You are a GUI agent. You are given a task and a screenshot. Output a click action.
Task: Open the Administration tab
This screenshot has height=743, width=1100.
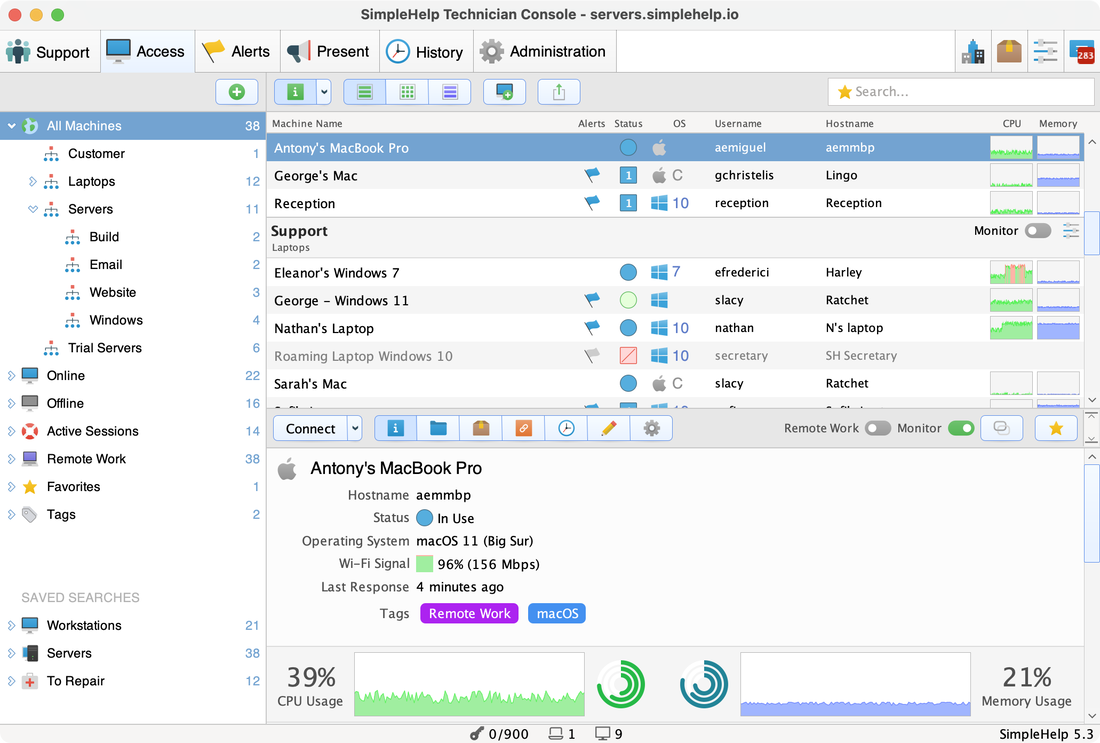point(544,52)
